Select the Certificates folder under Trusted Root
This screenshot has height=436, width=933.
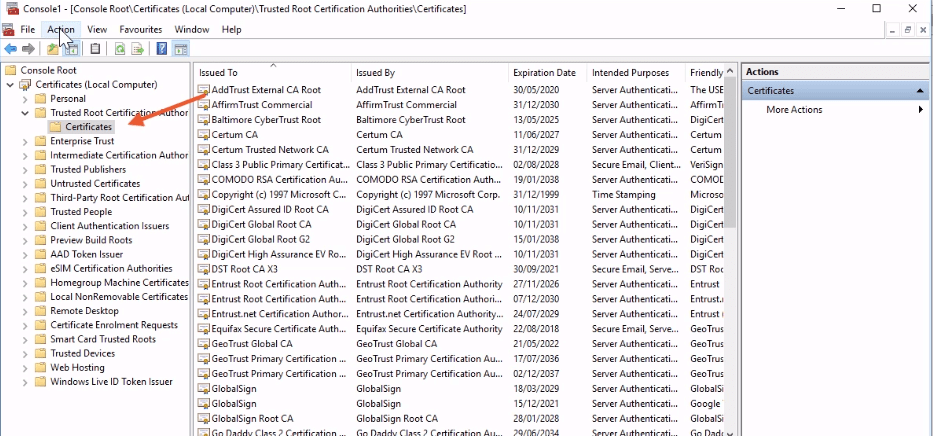tap(88, 127)
